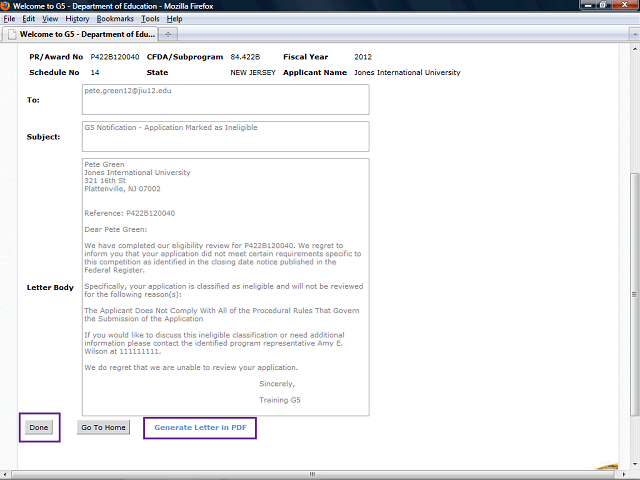Click the State value NEW JERSEY
The height and width of the screenshot is (480, 640).
click(253, 72)
